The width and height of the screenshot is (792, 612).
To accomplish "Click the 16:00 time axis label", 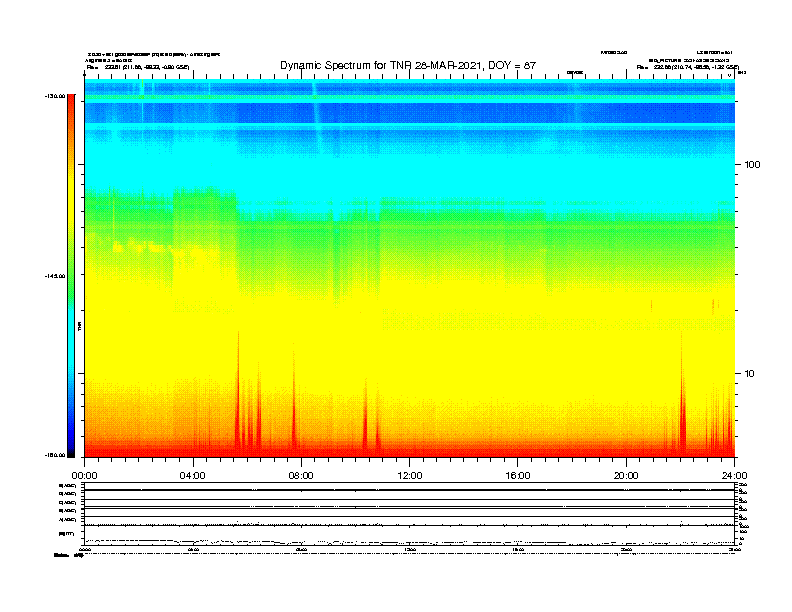I will click(518, 476).
